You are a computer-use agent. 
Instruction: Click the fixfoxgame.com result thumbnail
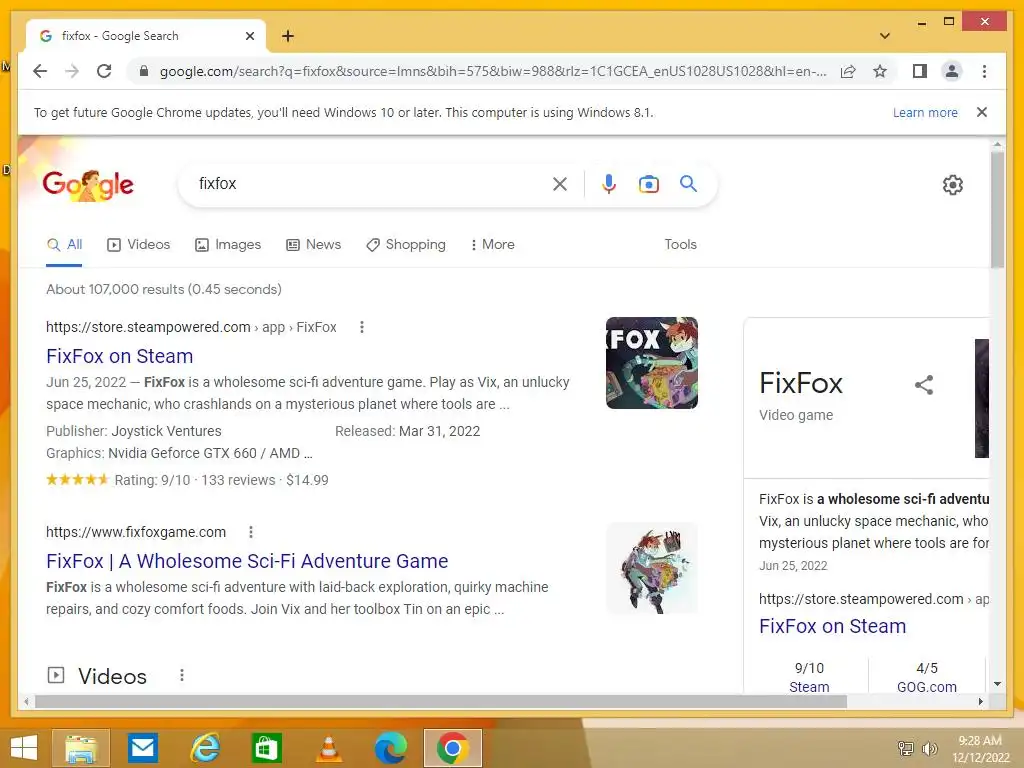click(652, 568)
